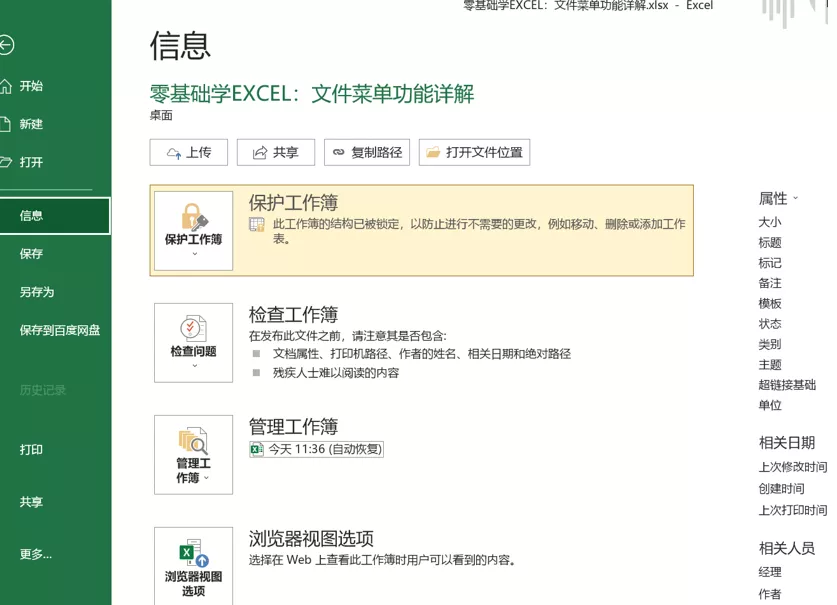Click the 共享 button below the filename
This screenshot has width=837, height=605.
(x=276, y=152)
